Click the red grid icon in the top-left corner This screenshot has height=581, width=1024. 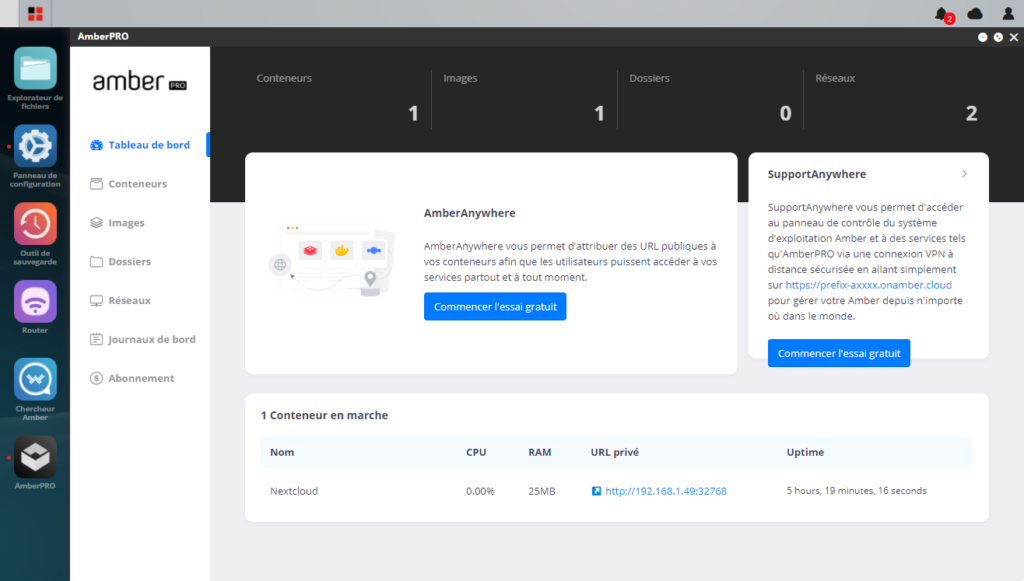click(x=37, y=13)
